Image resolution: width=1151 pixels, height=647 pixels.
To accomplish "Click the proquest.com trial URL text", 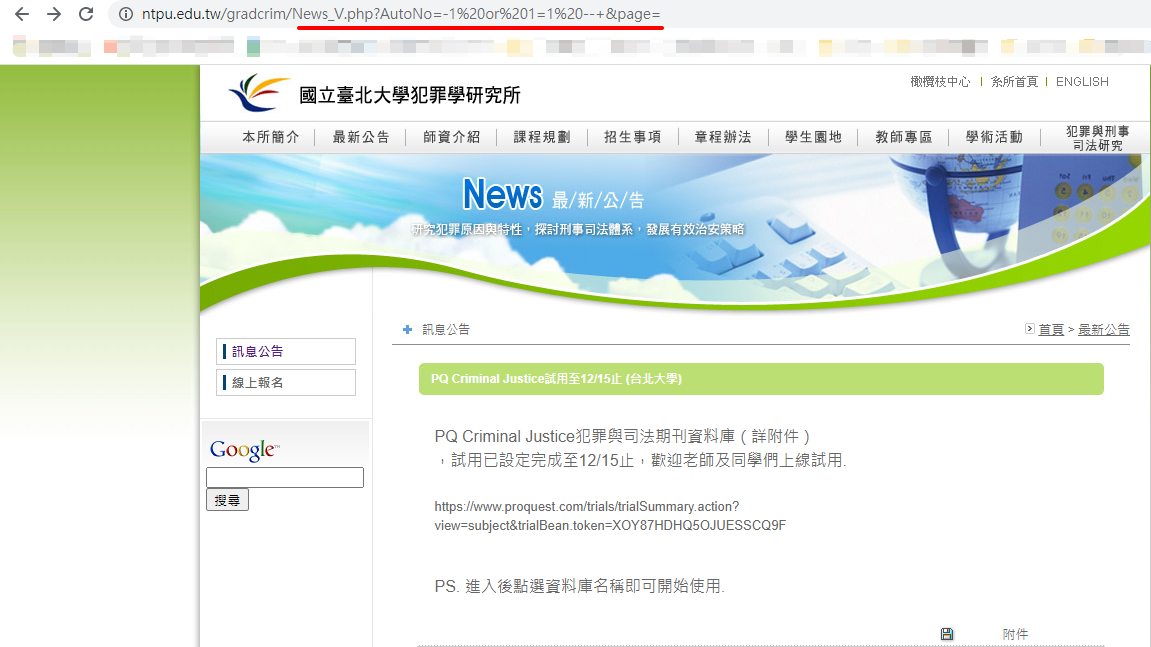I will [x=610, y=516].
